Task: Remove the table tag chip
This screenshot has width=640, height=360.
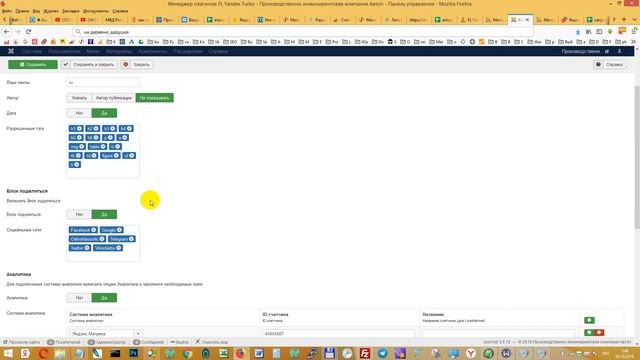Action: [103, 147]
